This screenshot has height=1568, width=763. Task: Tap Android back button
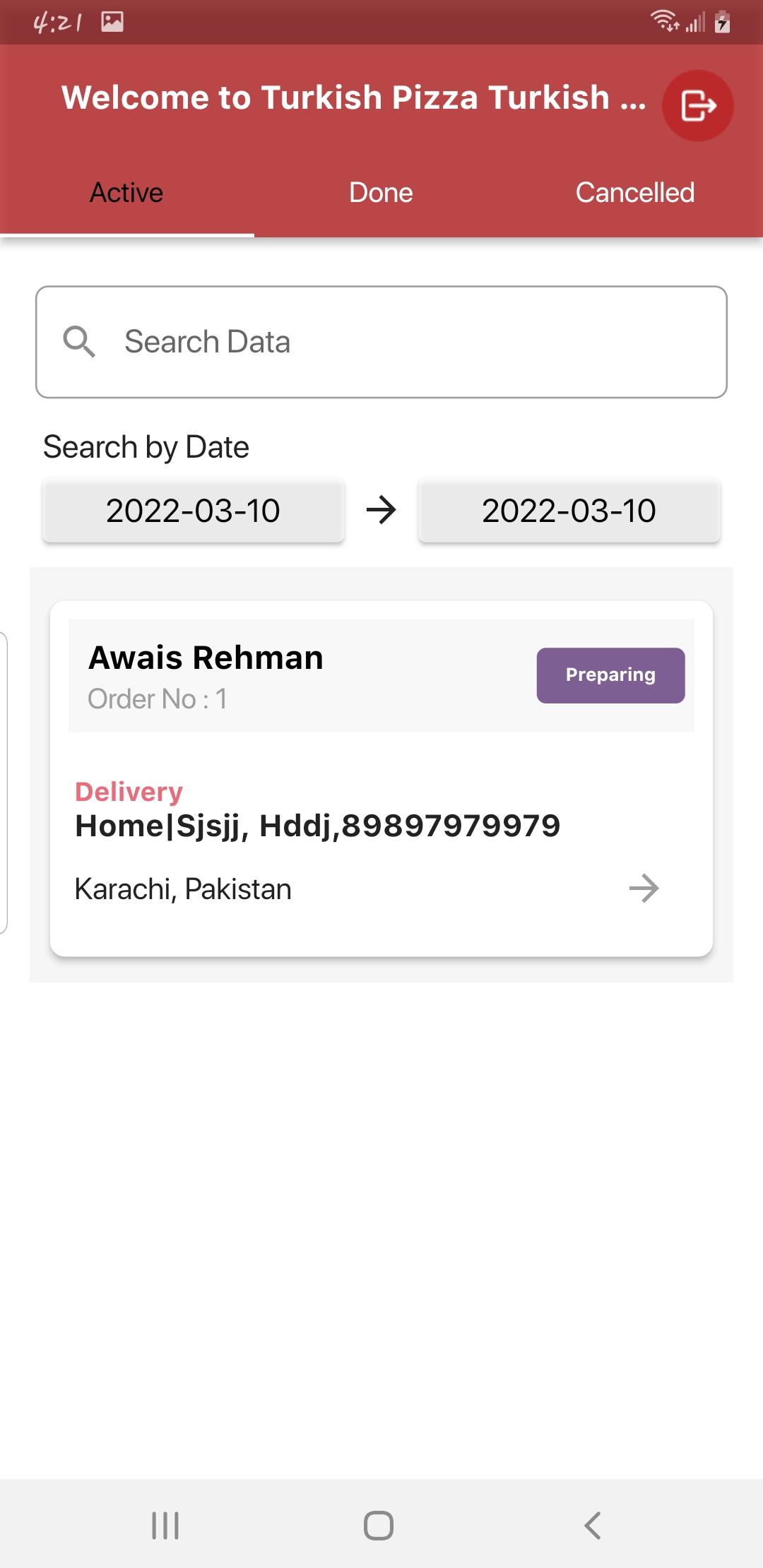[593, 1526]
